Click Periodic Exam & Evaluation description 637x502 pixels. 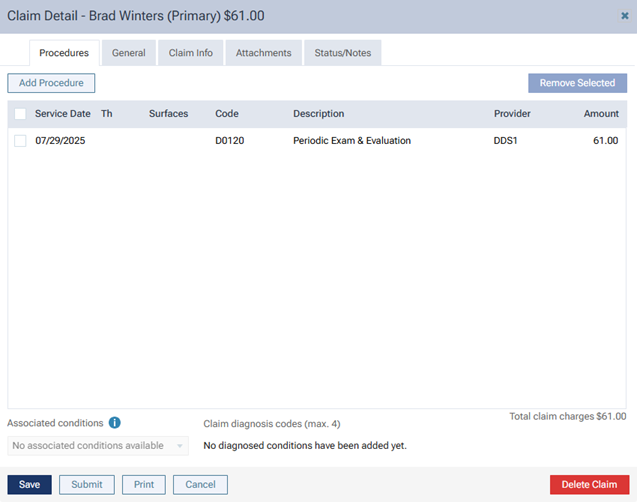point(352,141)
